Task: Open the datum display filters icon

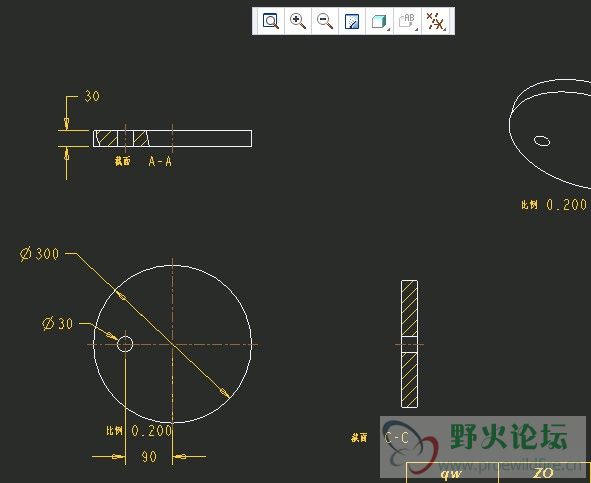Action: (436, 21)
